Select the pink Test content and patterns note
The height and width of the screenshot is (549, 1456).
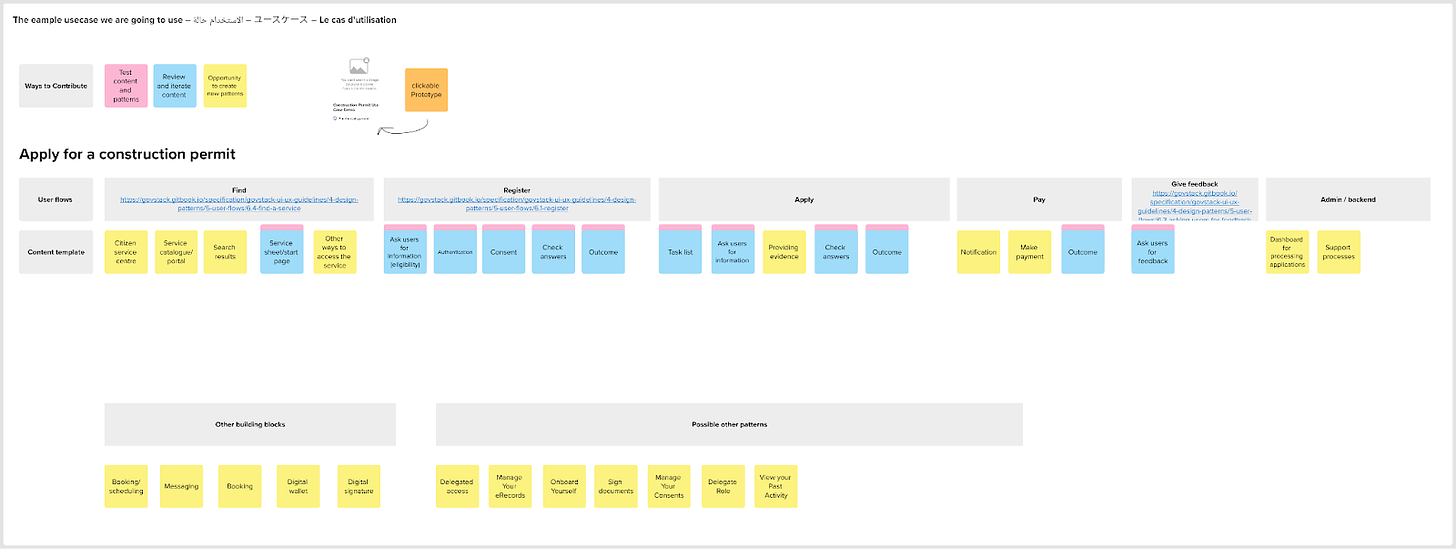click(126, 86)
